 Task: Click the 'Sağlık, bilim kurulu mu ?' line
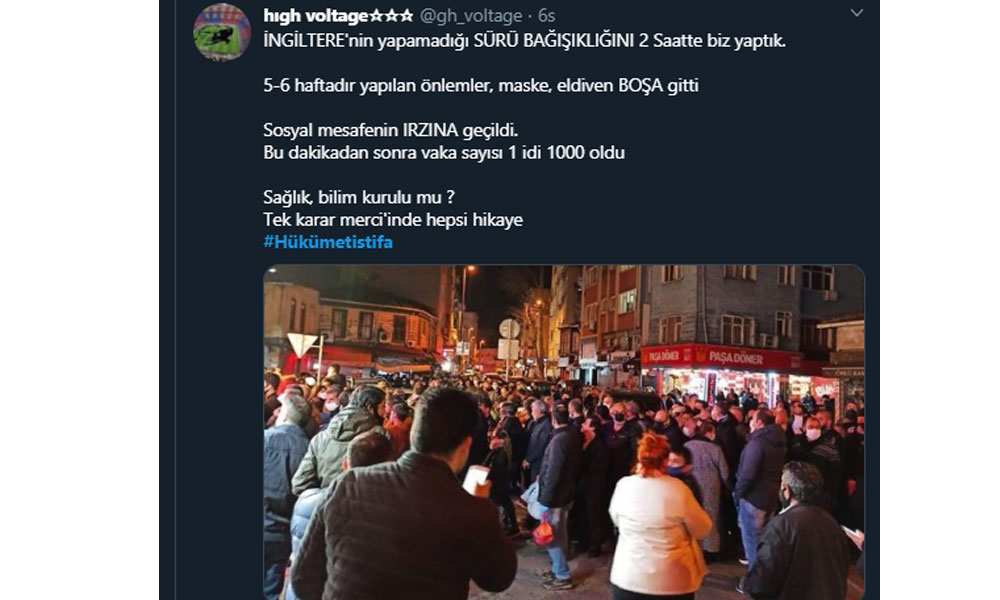pos(359,197)
